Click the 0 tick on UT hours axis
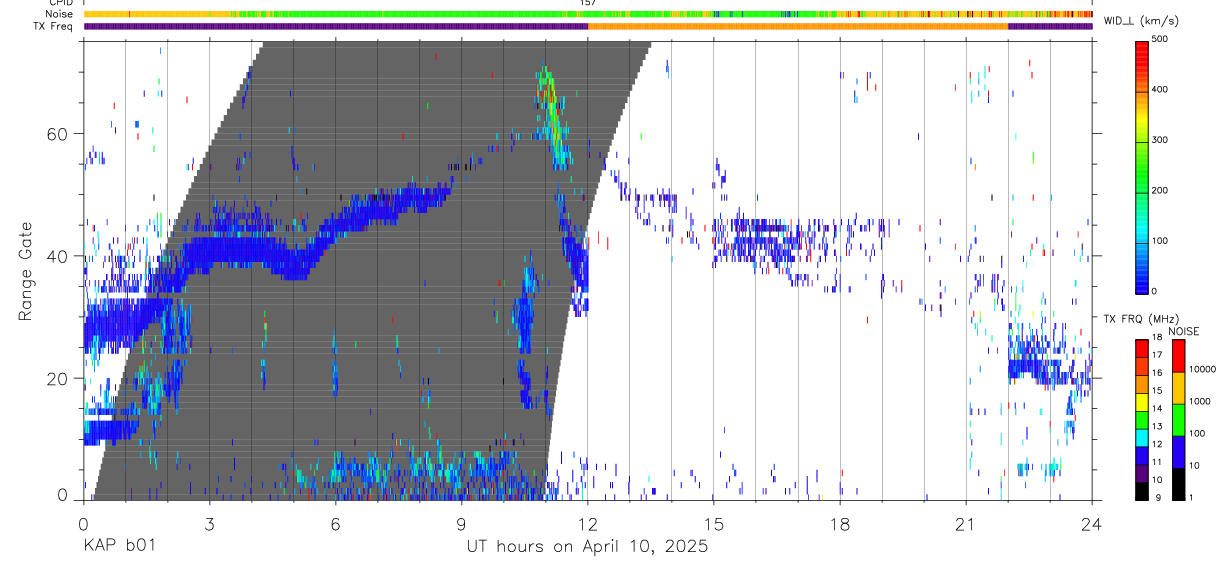This screenshot has height=567, width=1228. click(x=84, y=523)
